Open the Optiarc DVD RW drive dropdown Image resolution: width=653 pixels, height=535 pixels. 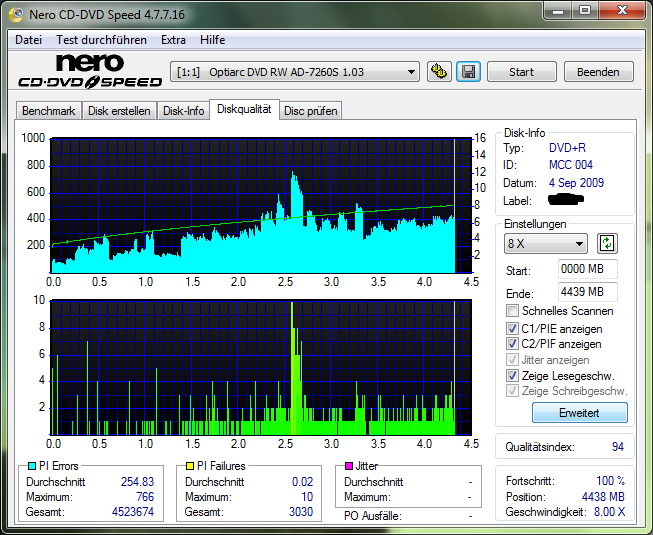pyautogui.click(x=297, y=72)
